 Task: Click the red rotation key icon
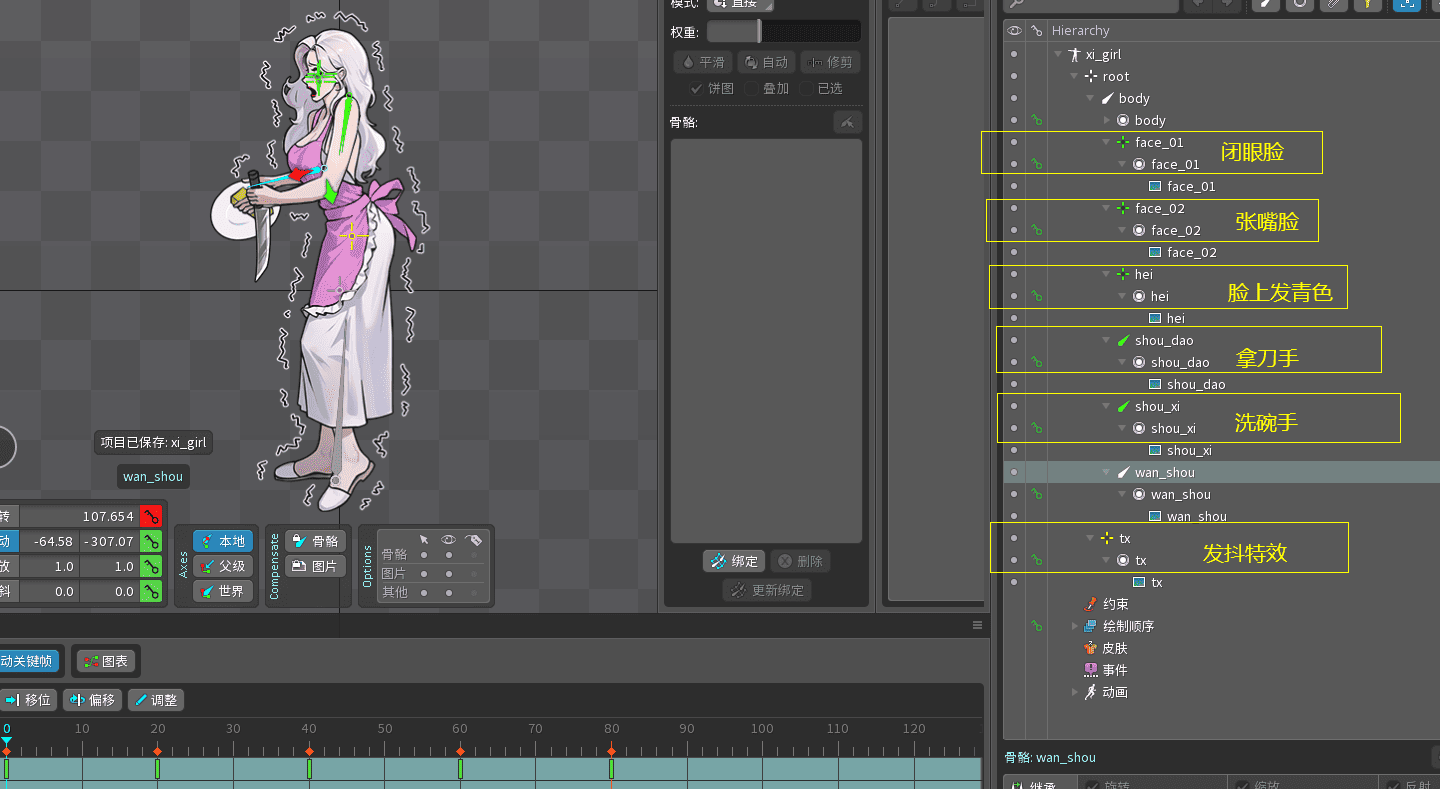pos(150,516)
